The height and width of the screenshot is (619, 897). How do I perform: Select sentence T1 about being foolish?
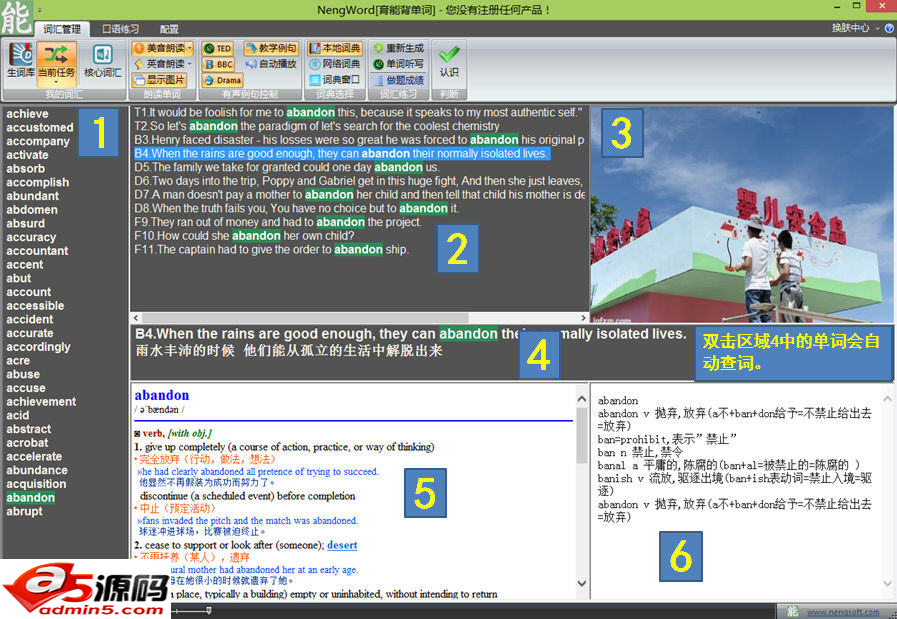point(358,113)
